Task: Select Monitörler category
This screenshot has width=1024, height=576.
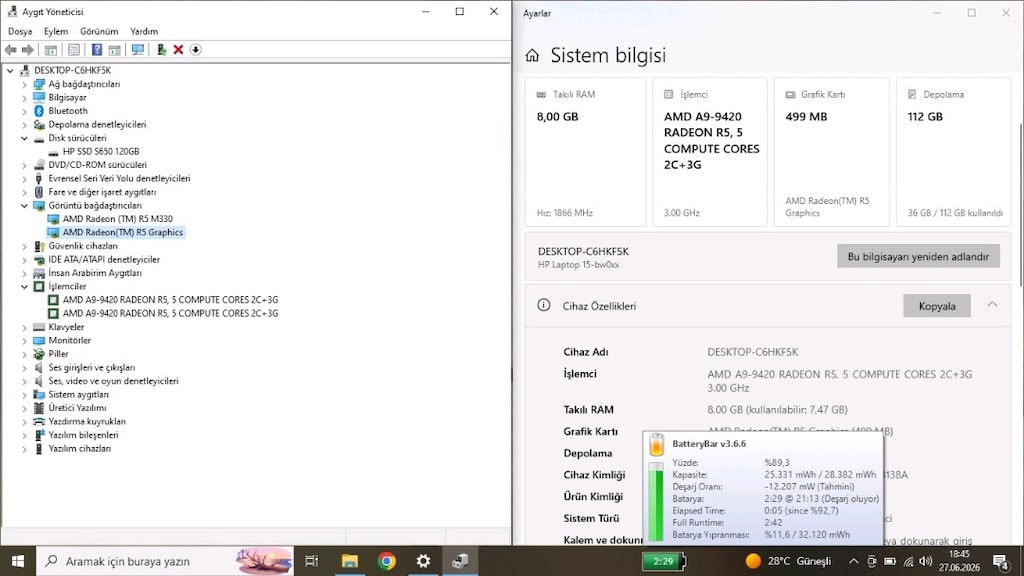Action: 69,341
